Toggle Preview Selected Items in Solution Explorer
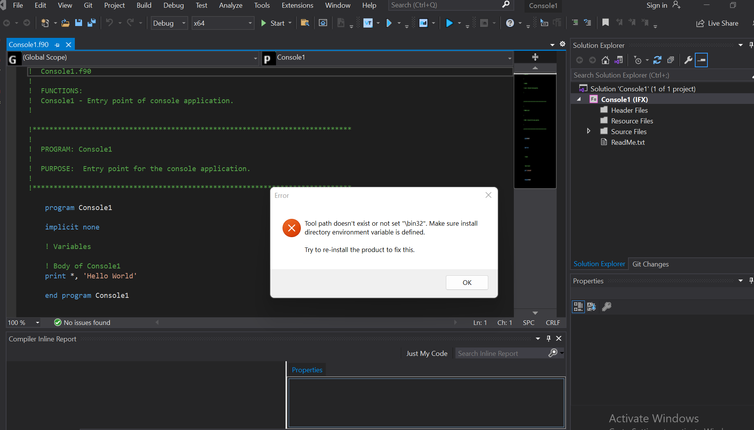754x430 pixels. point(701,60)
